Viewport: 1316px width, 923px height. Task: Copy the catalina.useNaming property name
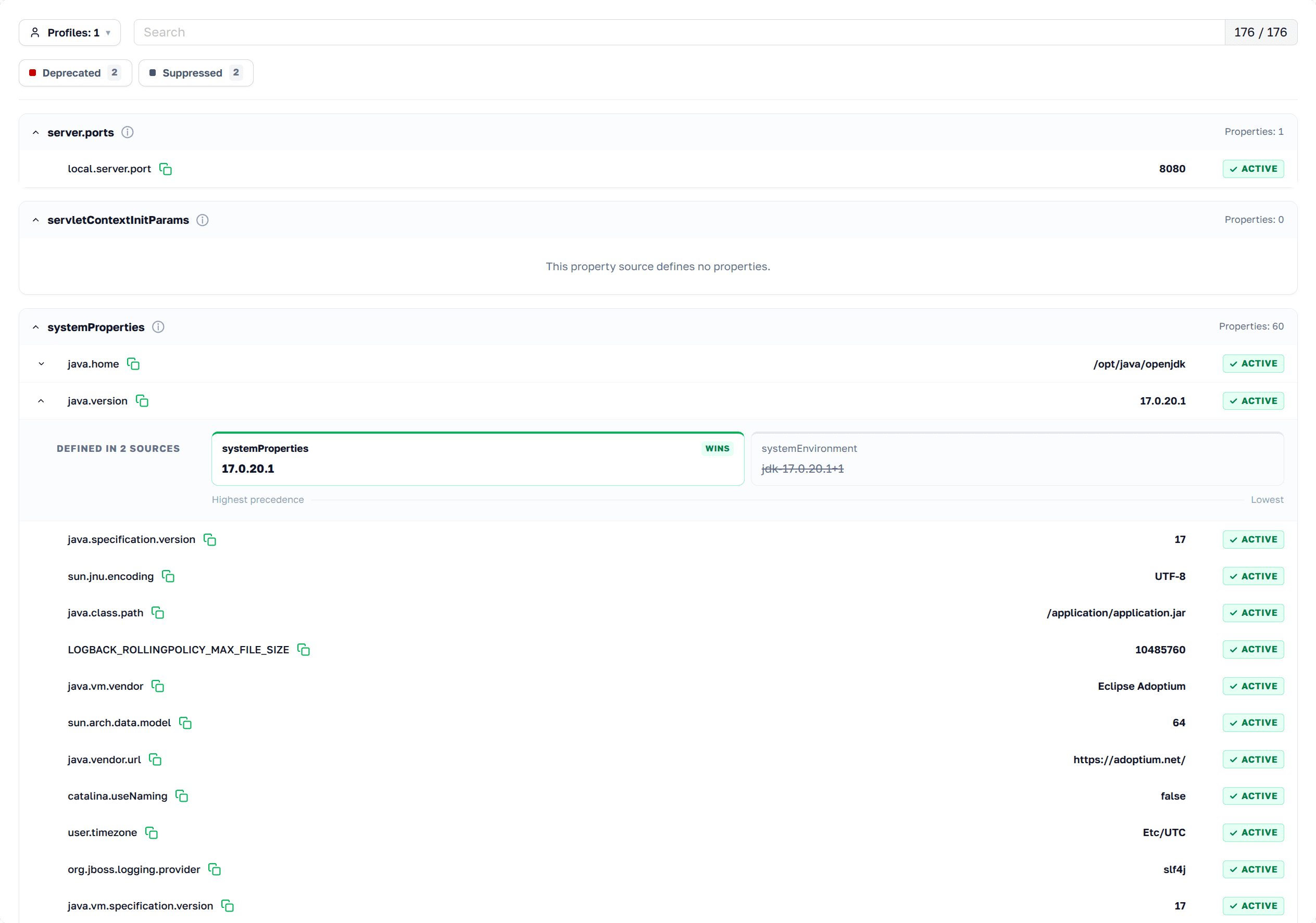[x=182, y=796]
